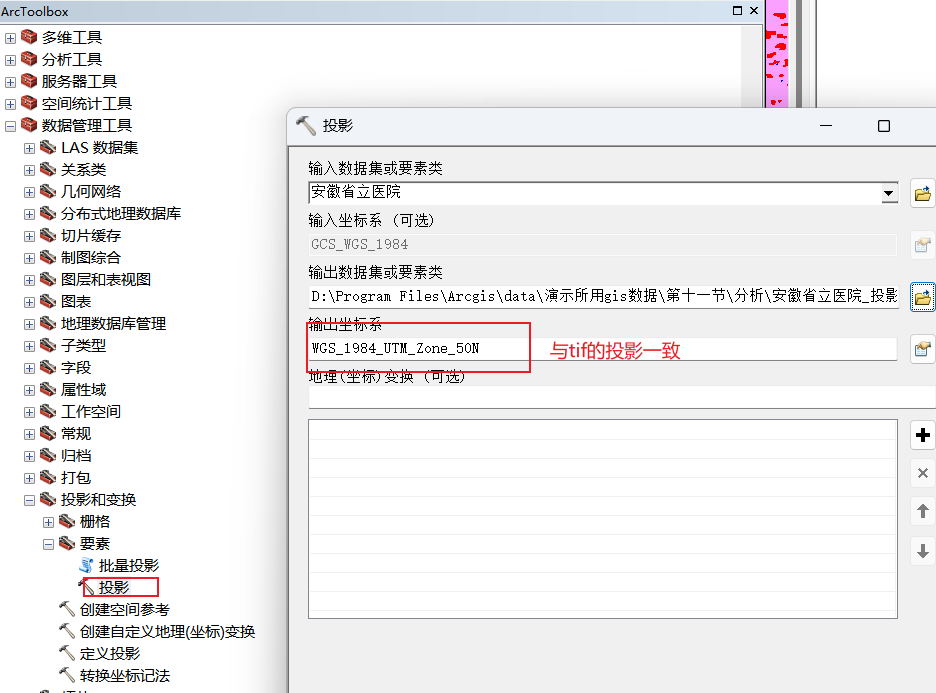Click the 转换坐标记法 hammer icon
Screen dimensions: 936x693
[x=67, y=676]
